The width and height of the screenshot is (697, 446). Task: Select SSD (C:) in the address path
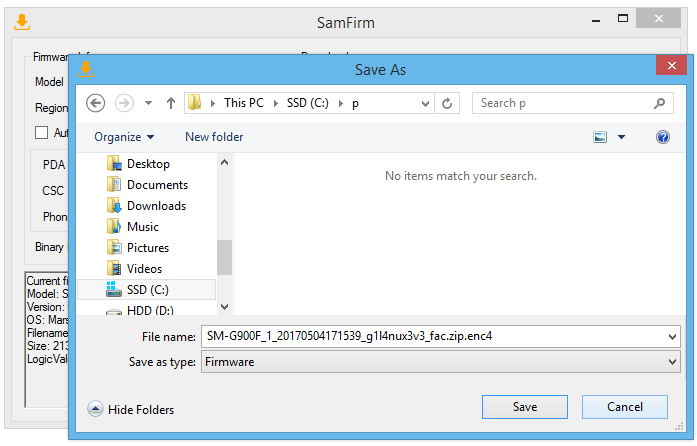(308, 103)
